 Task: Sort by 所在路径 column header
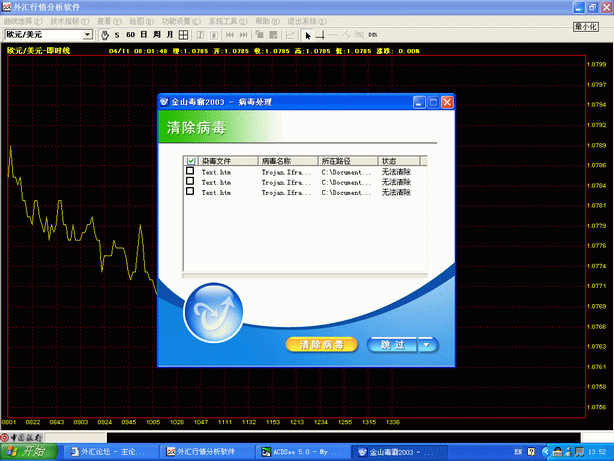(x=348, y=161)
